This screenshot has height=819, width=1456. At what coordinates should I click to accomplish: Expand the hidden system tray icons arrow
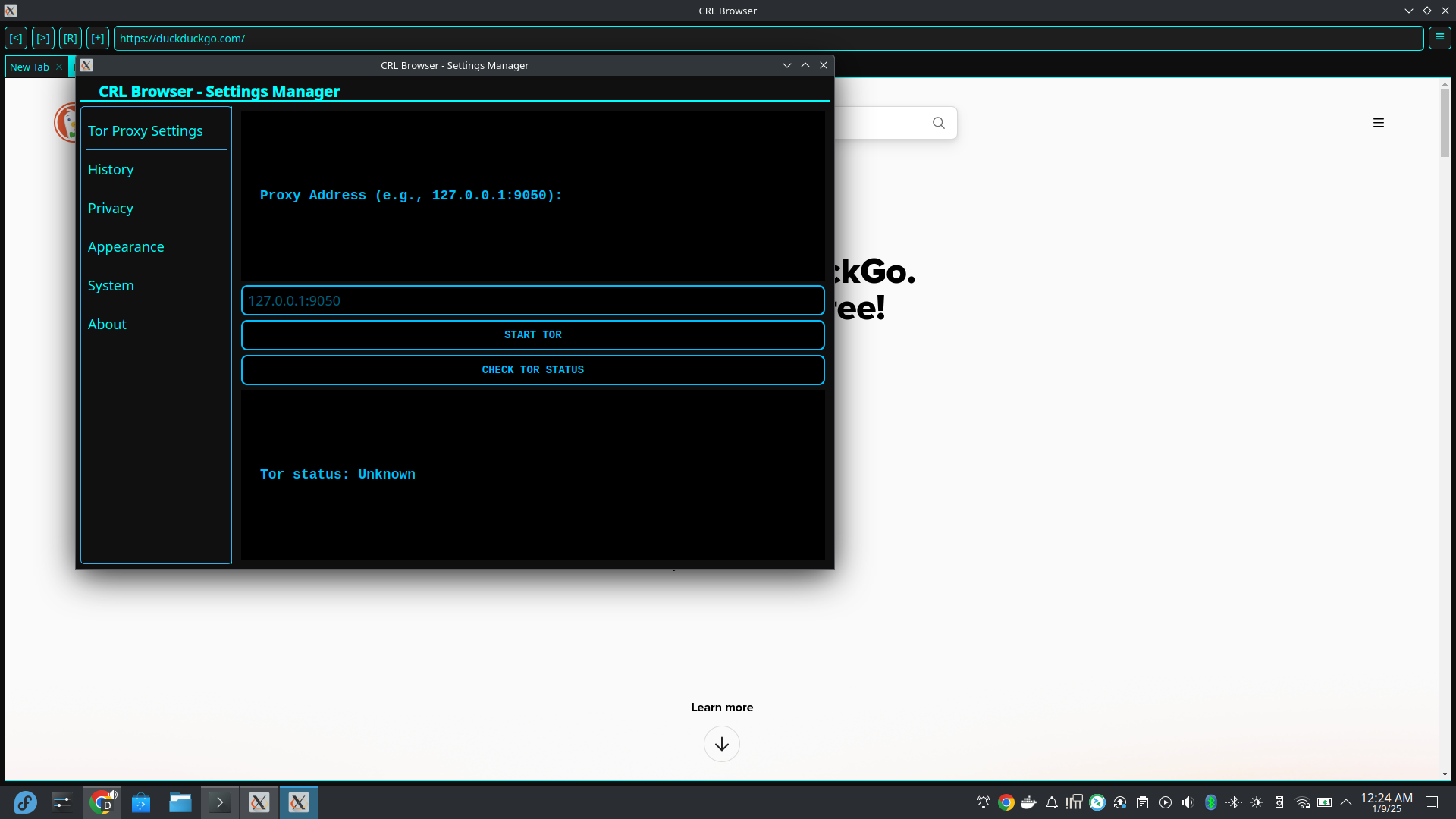coord(1346,802)
